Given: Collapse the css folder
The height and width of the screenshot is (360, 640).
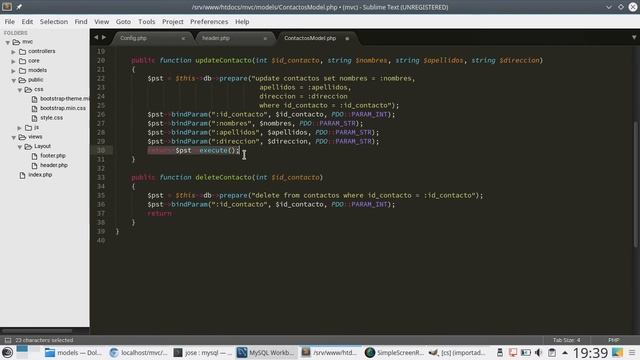Looking at the screenshot, I should coord(20,90).
